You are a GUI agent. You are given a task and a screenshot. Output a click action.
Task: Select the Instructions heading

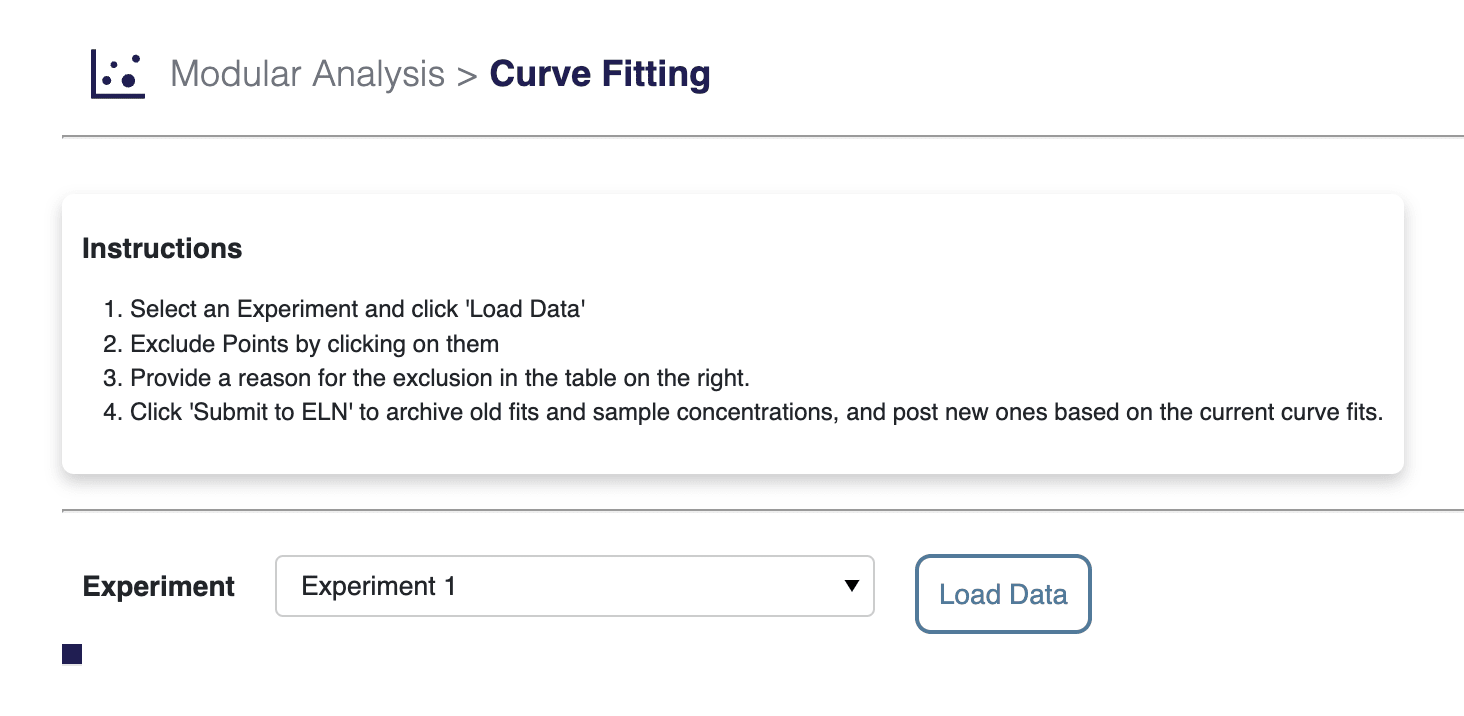point(162,248)
